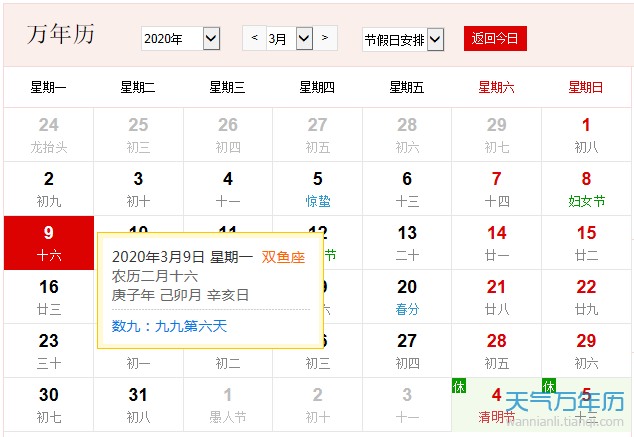Select March 14 廿一 date
The height and width of the screenshot is (437, 634).
(x=497, y=243)
